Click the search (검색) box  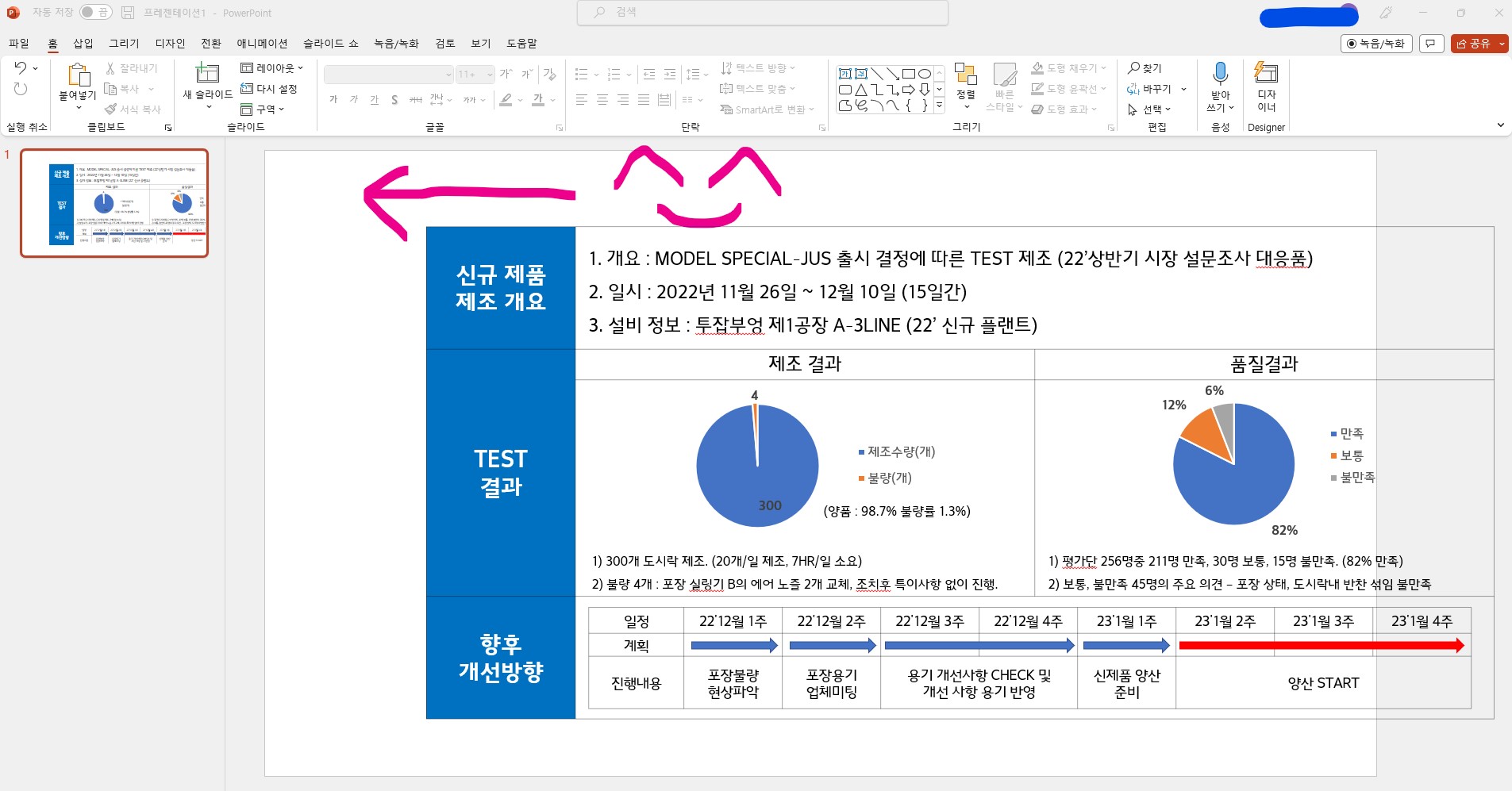763,13
